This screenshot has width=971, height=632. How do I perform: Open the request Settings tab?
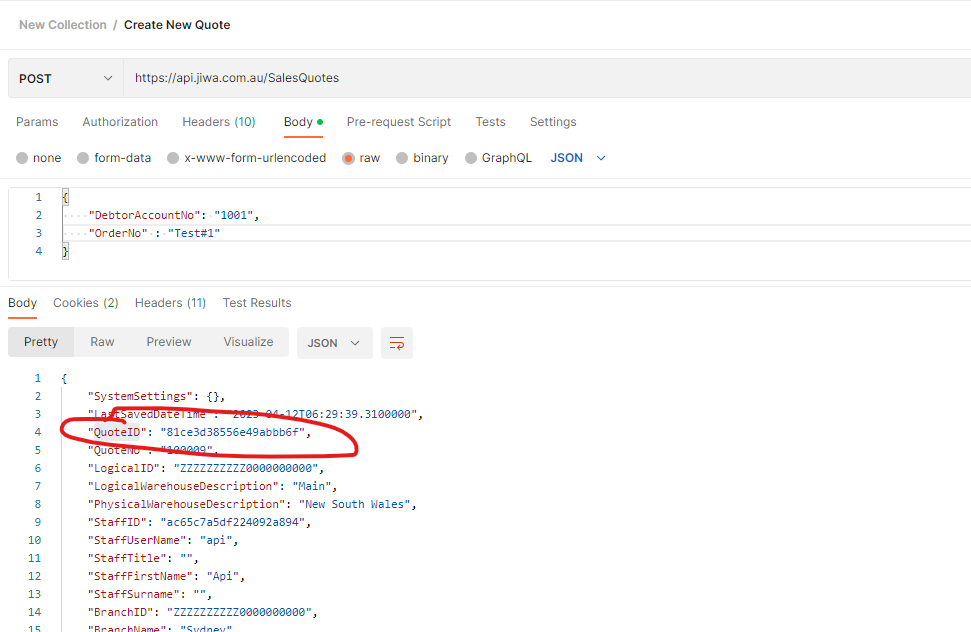[553, 122]
